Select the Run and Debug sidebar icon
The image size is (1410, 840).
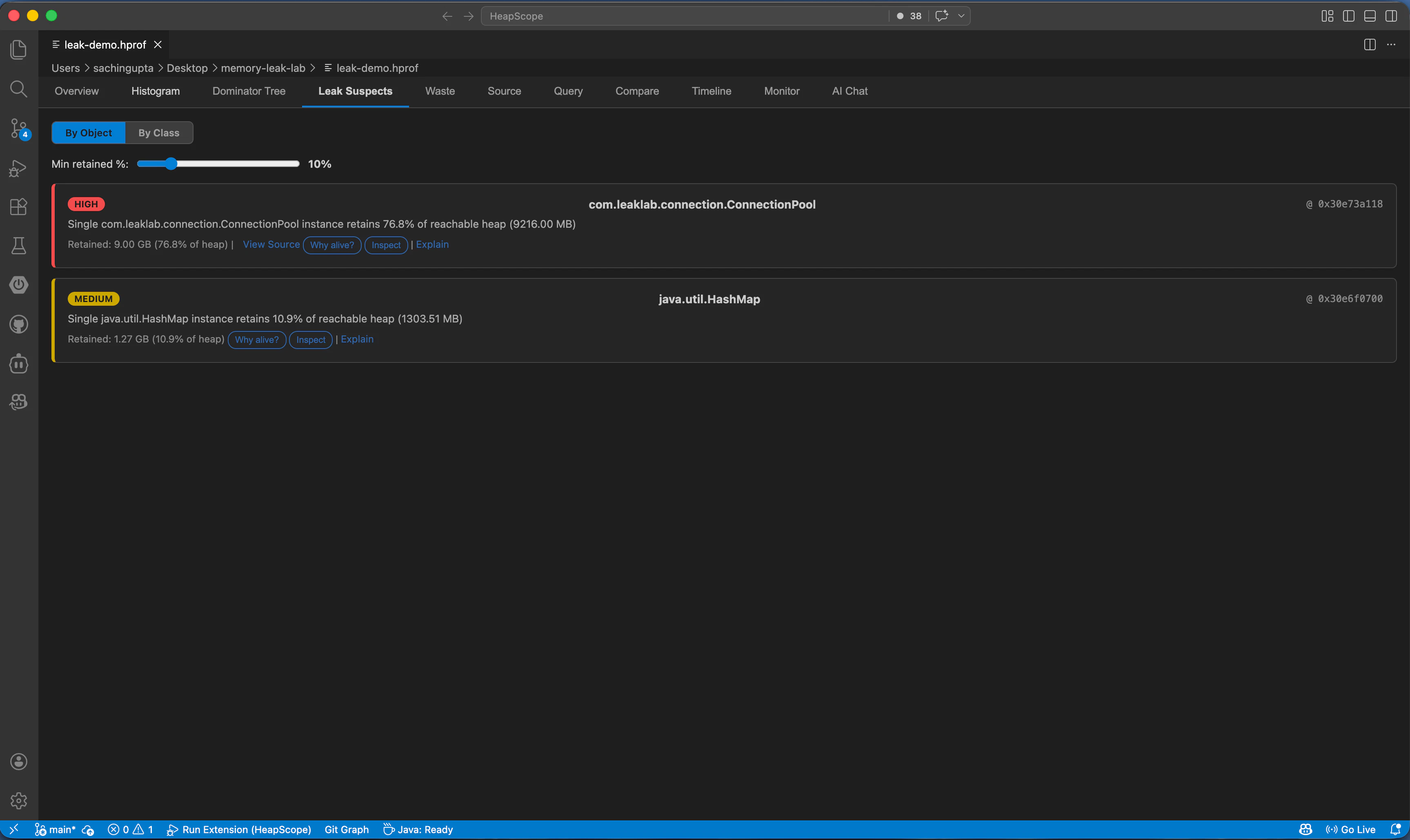(x=18, y=168)
